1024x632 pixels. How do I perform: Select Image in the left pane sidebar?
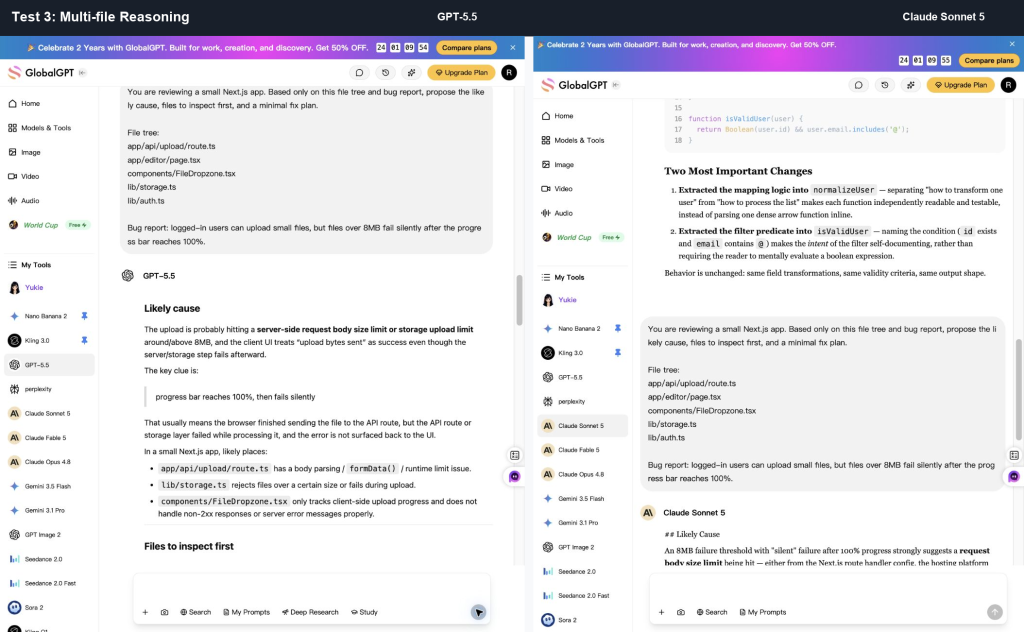[x=25, y=152]
